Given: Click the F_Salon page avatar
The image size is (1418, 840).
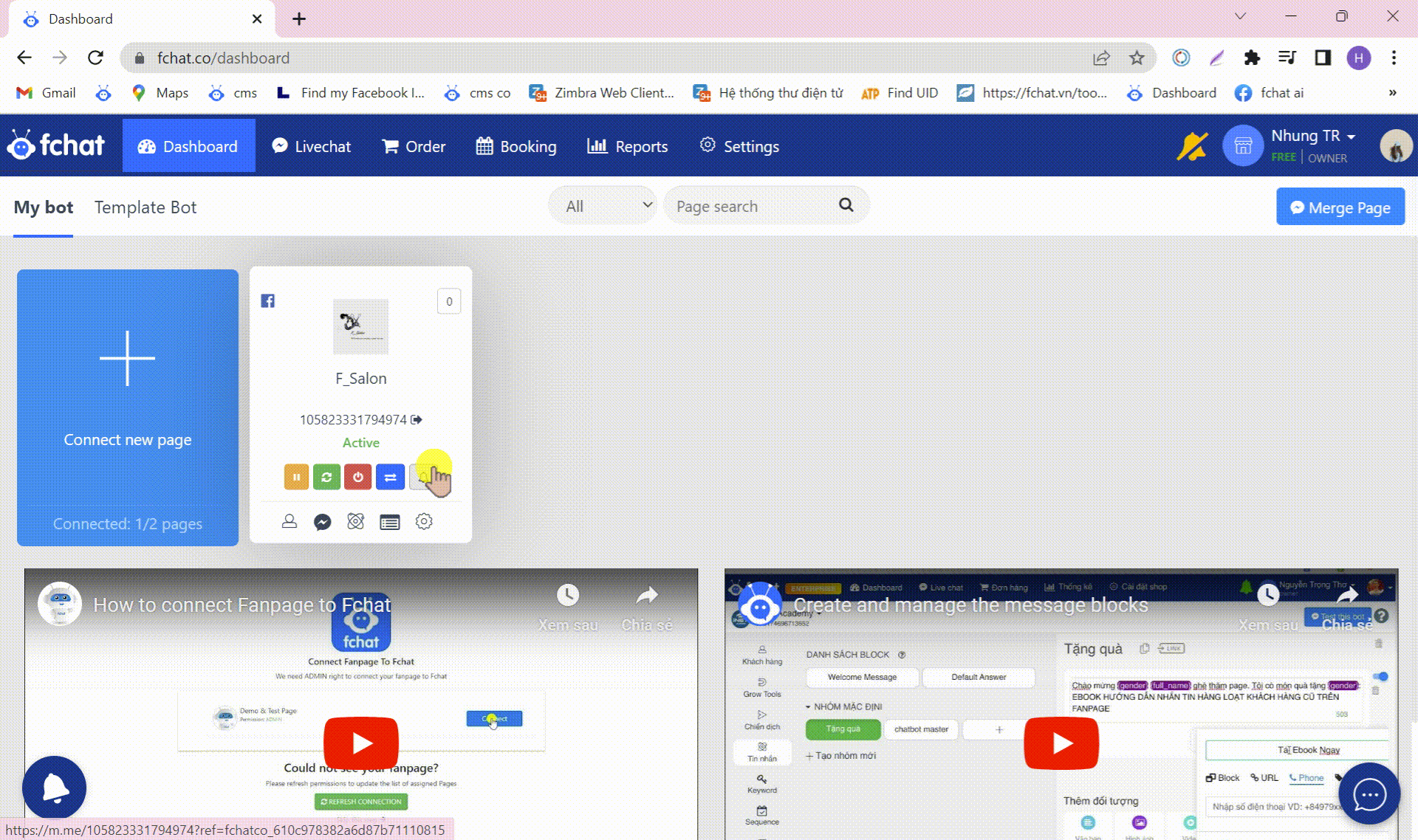Looking at the screenshot, I should click(360, 326).
